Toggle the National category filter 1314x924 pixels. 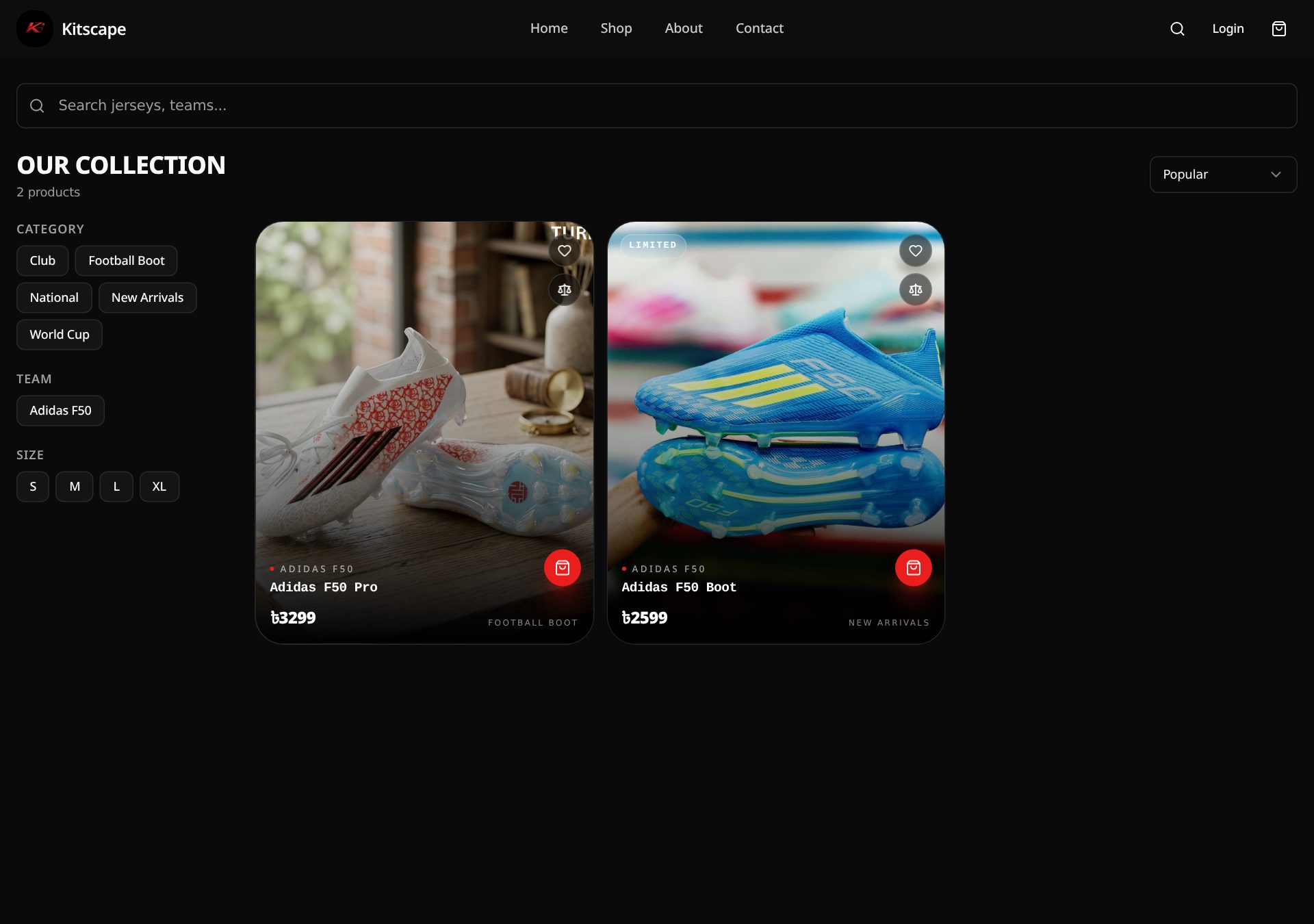[x=54, y=298]
